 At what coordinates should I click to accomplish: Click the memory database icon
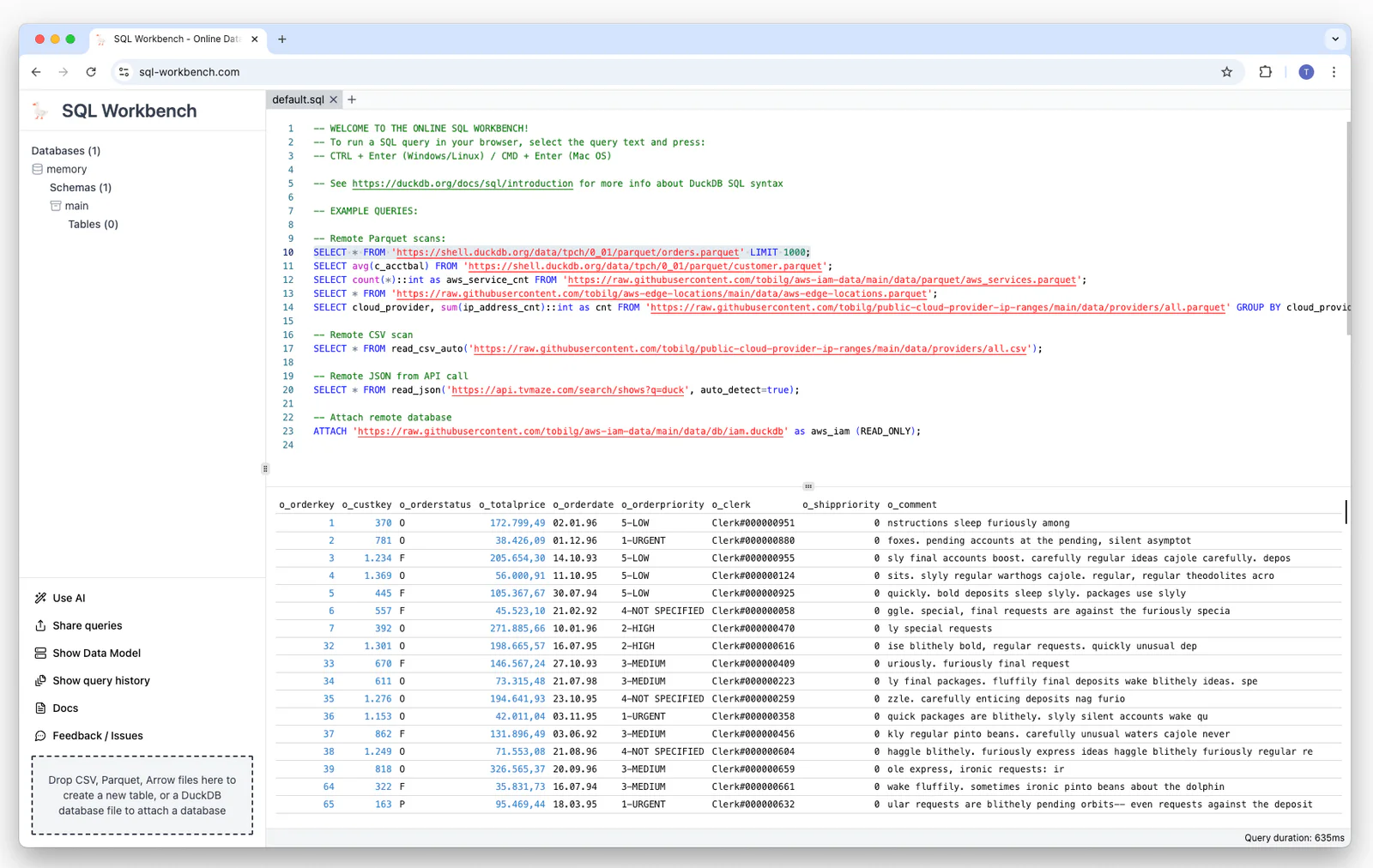coord(38,169)
